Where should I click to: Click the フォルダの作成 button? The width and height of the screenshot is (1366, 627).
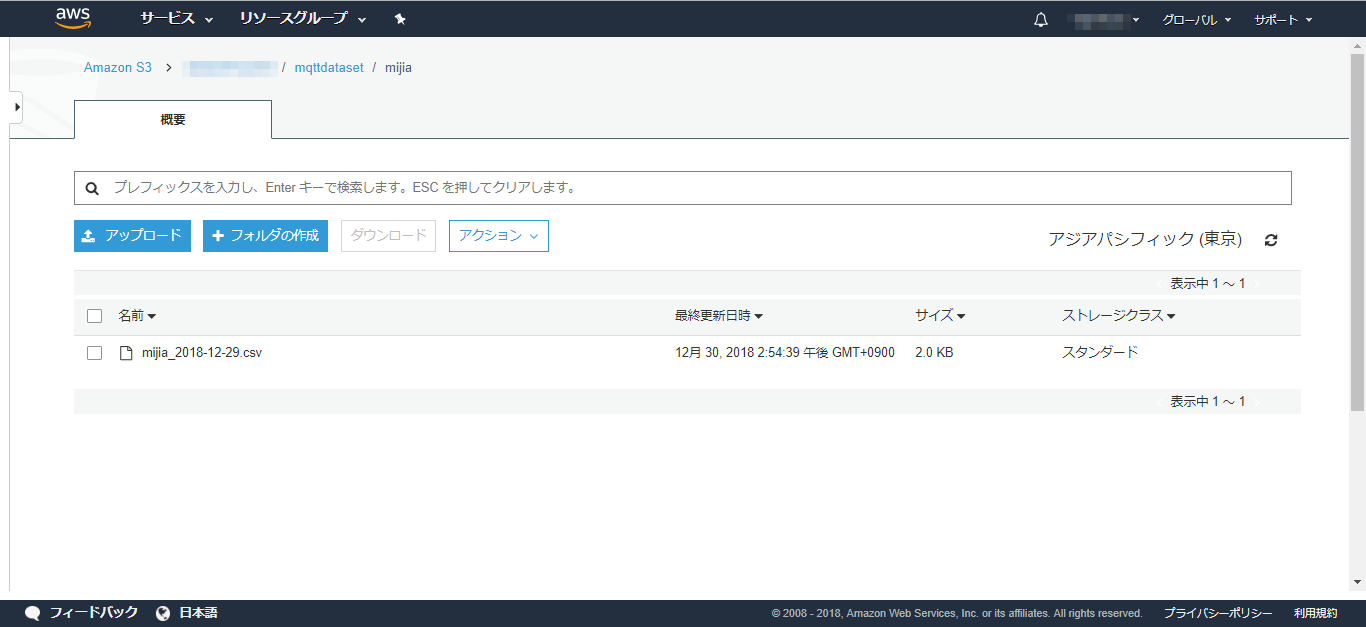(x=265, y=235)
